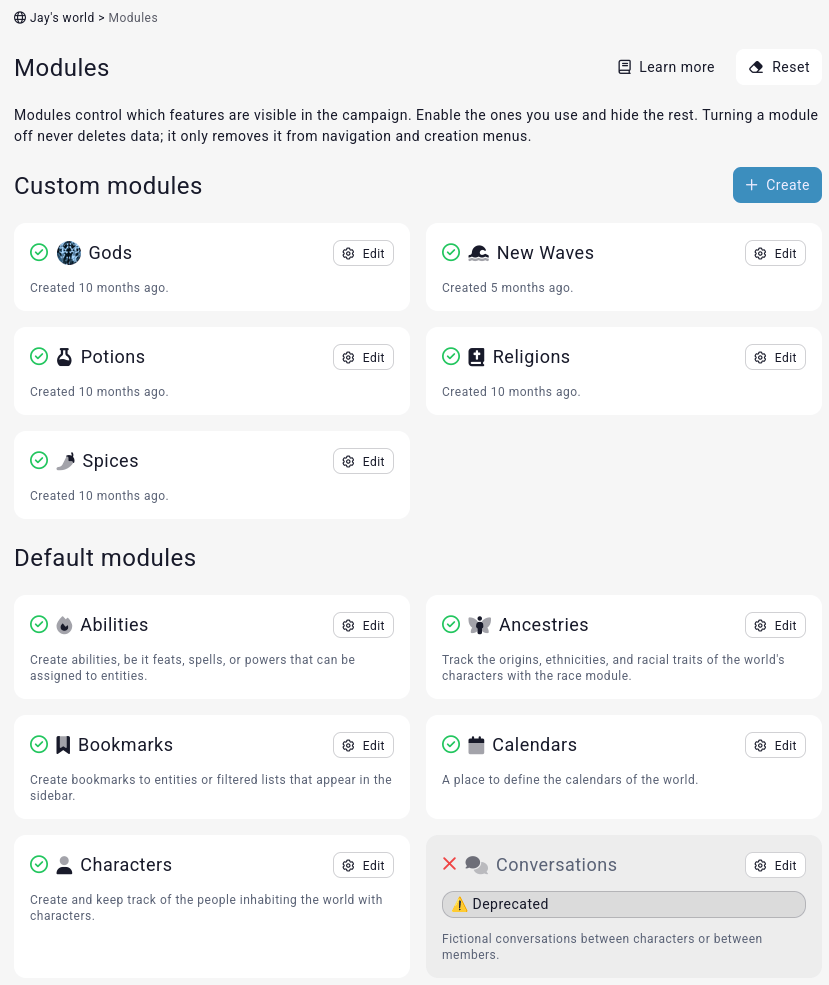Click the New Waves water icon

(x=478, y=253)
